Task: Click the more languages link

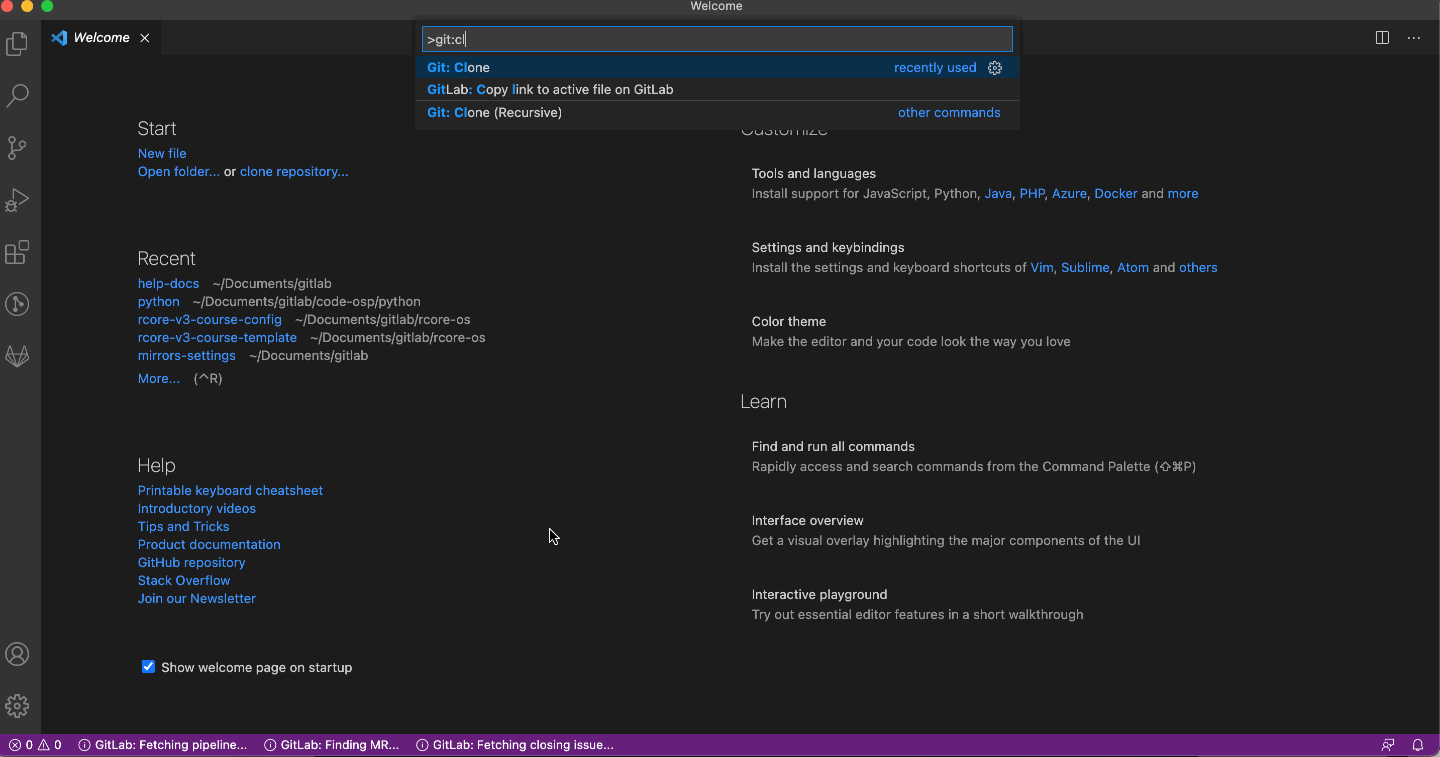Action: coord(1182,194)
